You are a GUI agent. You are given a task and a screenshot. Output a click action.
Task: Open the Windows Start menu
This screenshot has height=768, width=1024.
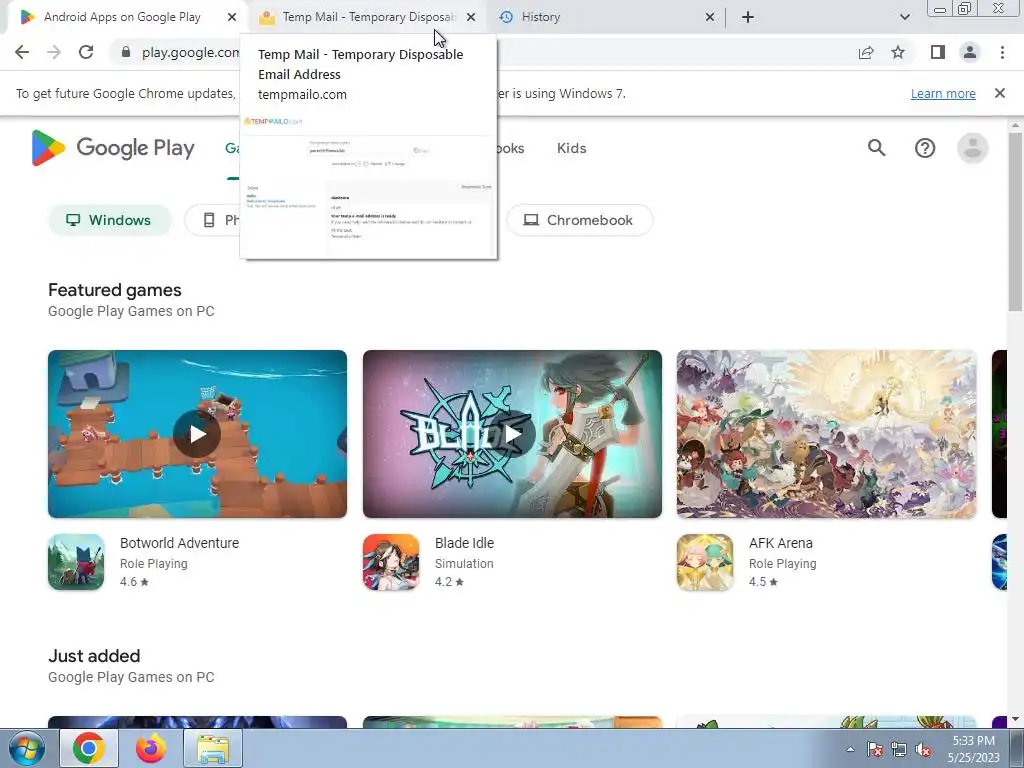27,748
